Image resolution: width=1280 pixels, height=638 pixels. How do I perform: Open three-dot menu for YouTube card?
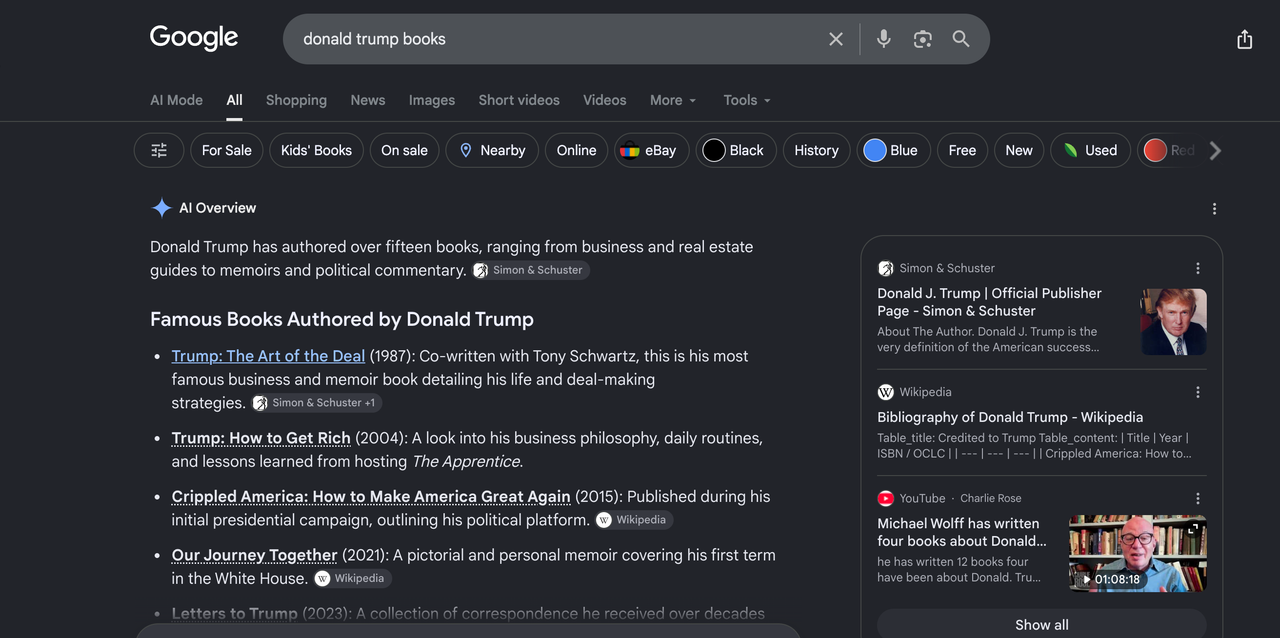point(1197,498)
